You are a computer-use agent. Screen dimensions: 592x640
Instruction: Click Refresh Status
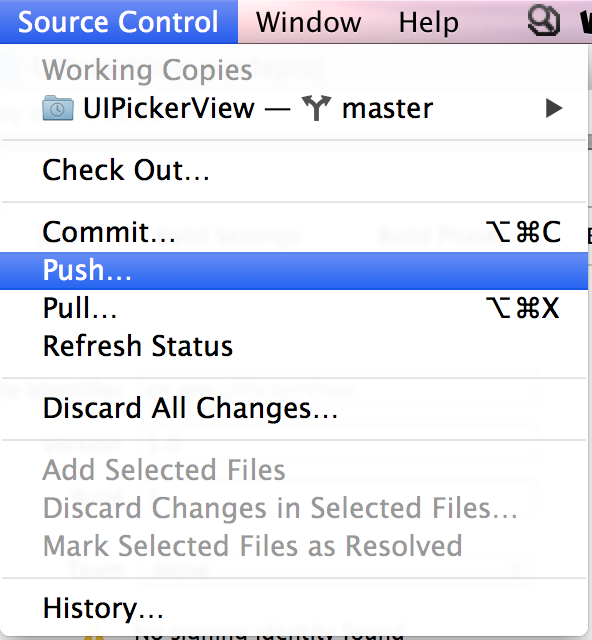[294, 346]
